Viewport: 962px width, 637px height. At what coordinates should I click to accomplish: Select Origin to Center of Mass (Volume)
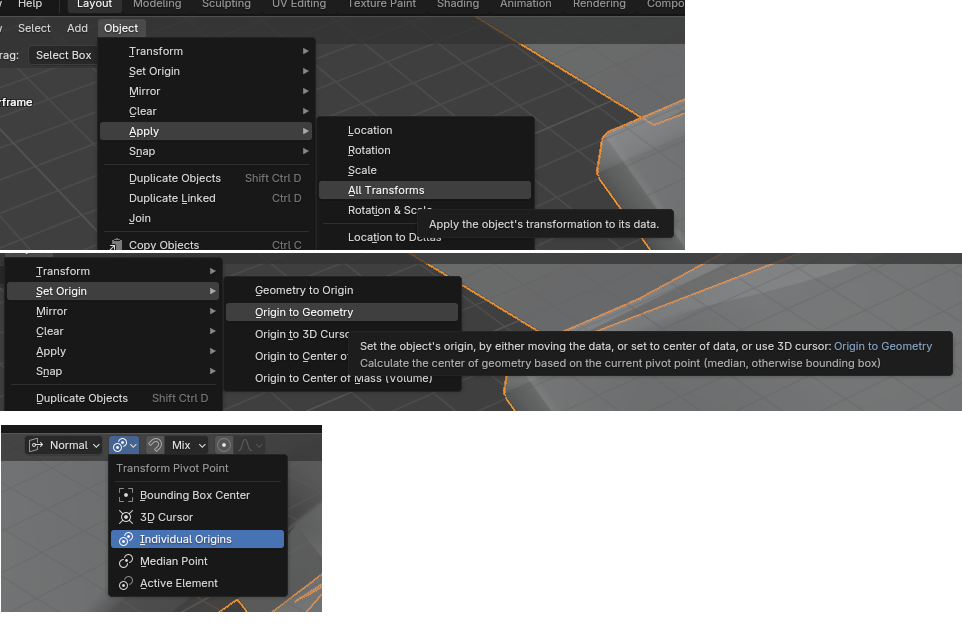342,378
